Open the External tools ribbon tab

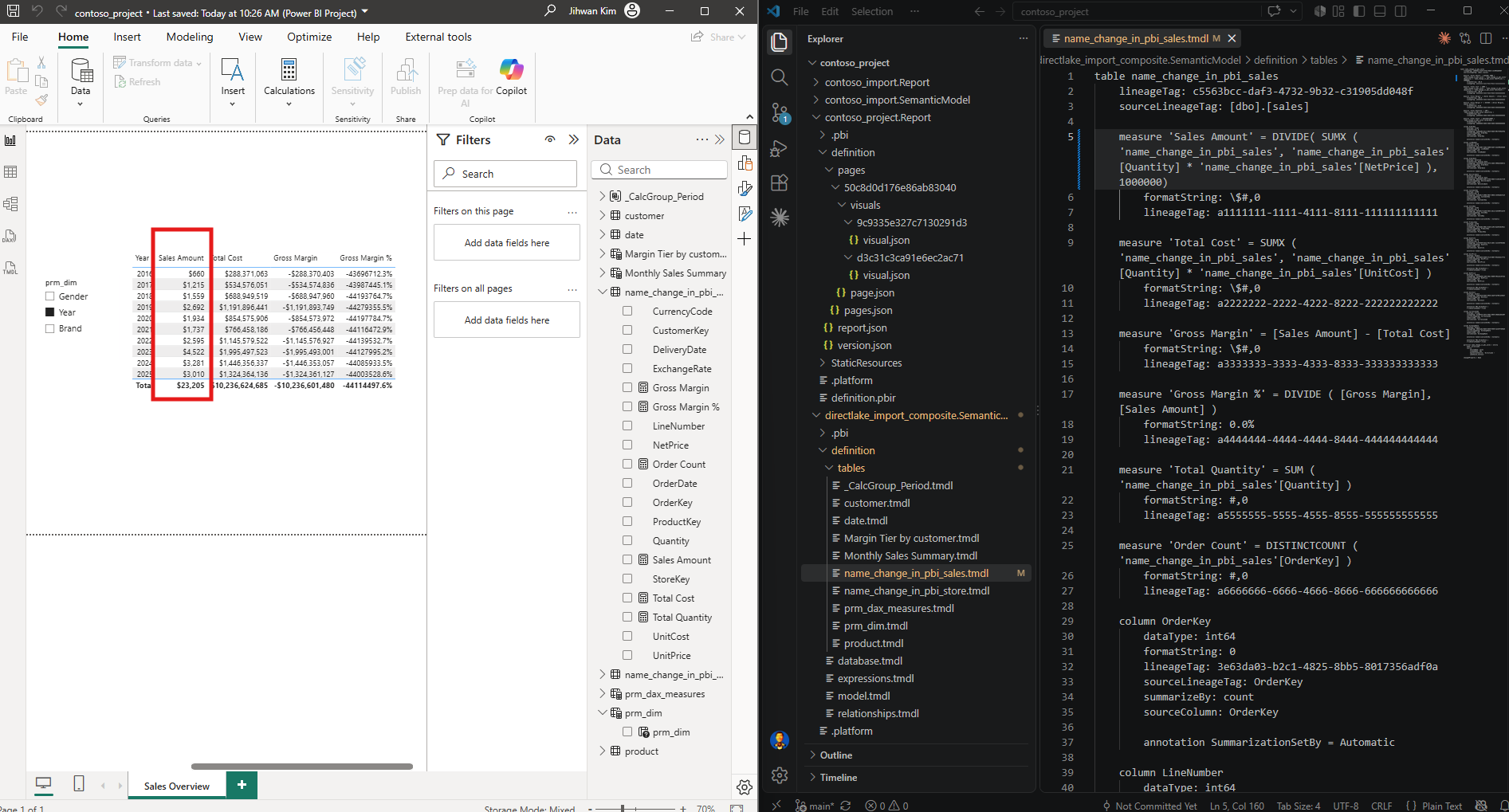tap(438, 37)
